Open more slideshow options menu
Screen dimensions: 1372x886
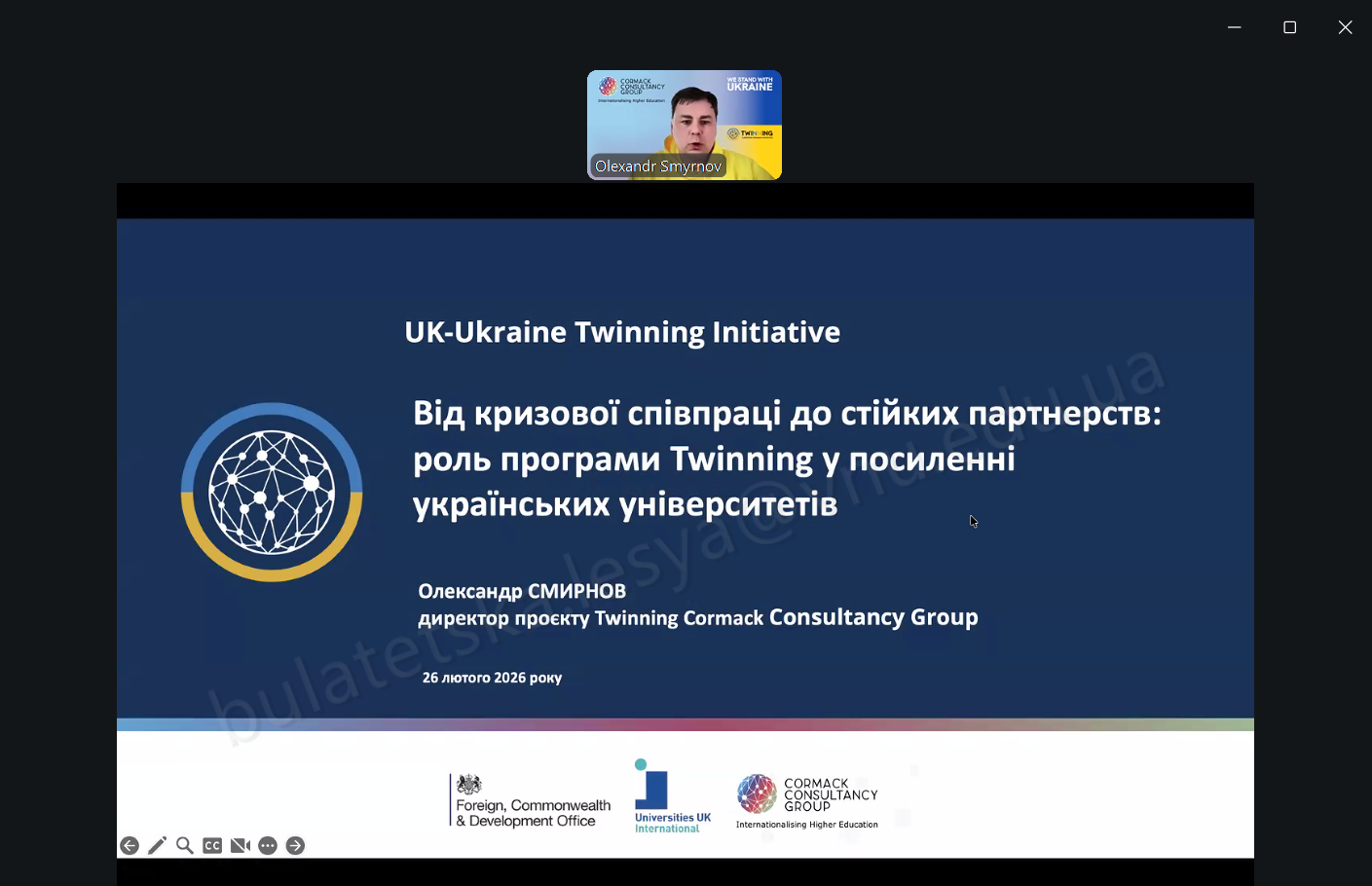[268, 846]
